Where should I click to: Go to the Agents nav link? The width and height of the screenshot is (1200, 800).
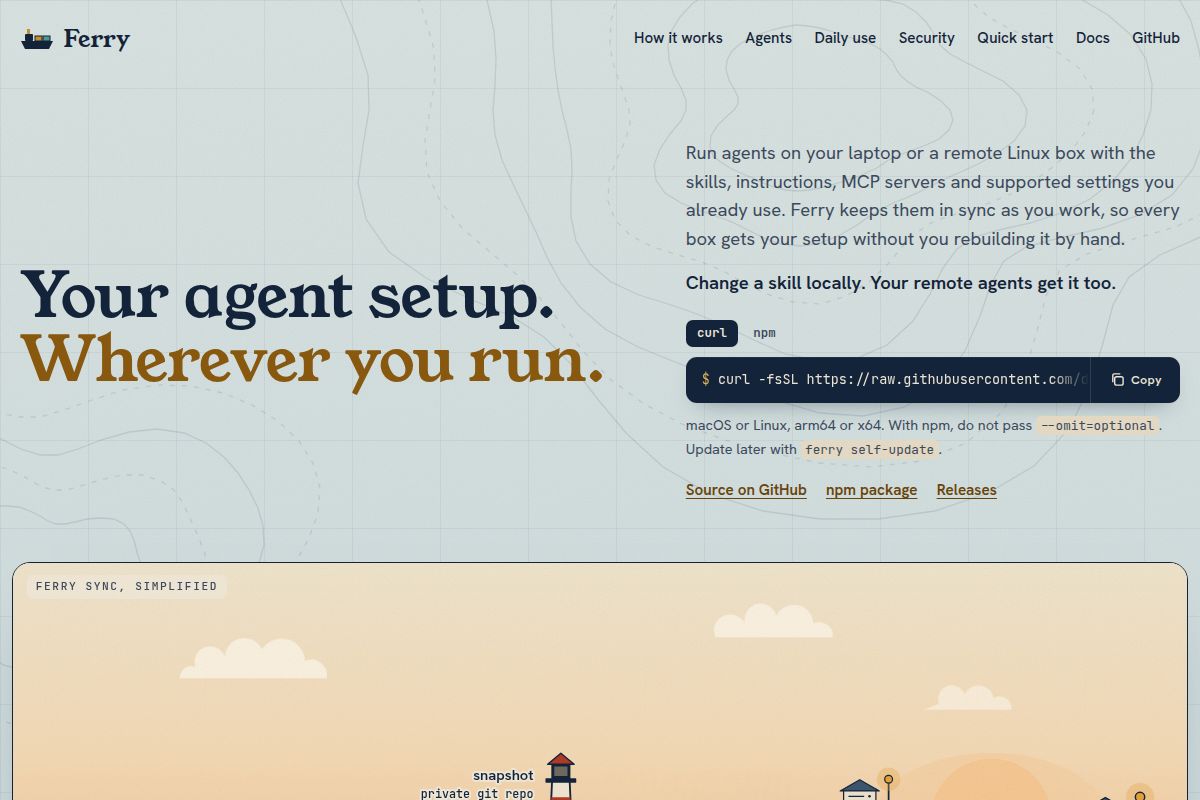coord(768,38)
